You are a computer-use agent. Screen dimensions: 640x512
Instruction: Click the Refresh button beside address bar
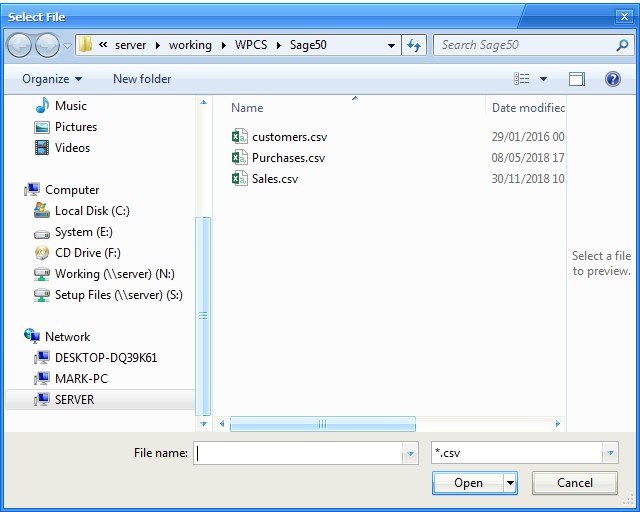[415, 45]
